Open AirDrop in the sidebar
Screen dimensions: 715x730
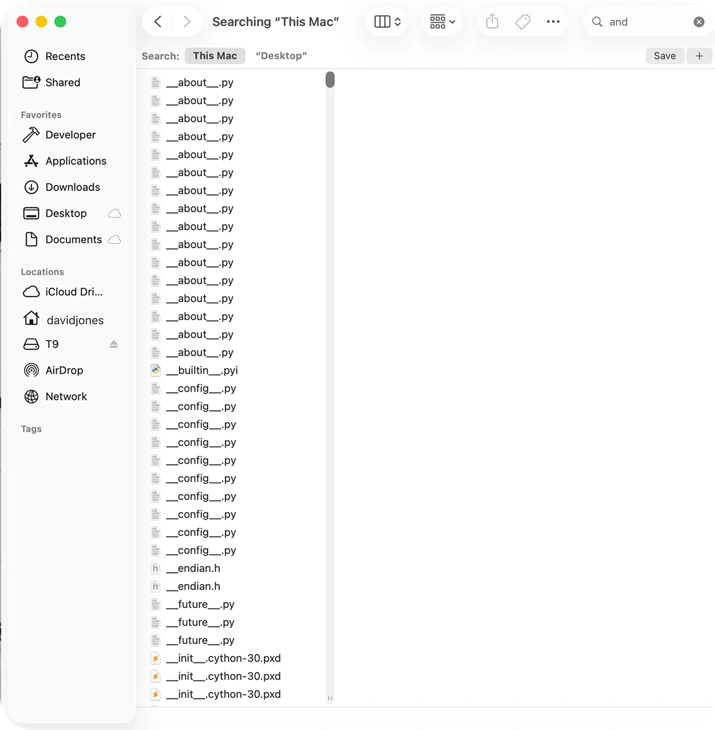coord(64,370)
